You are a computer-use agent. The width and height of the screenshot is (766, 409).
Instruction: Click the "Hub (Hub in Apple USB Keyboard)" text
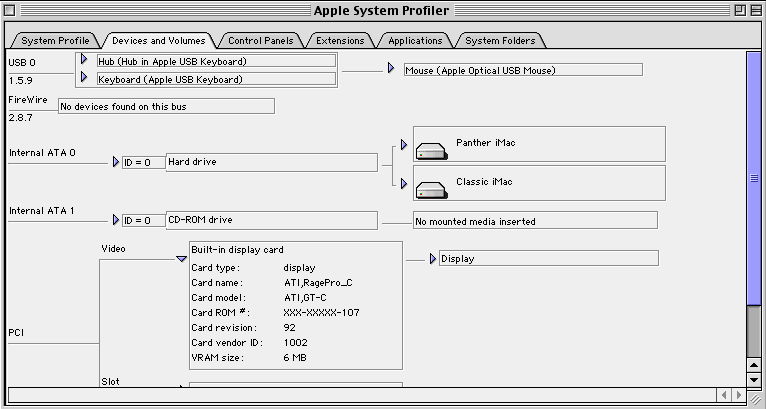click(x=172, y=62)
